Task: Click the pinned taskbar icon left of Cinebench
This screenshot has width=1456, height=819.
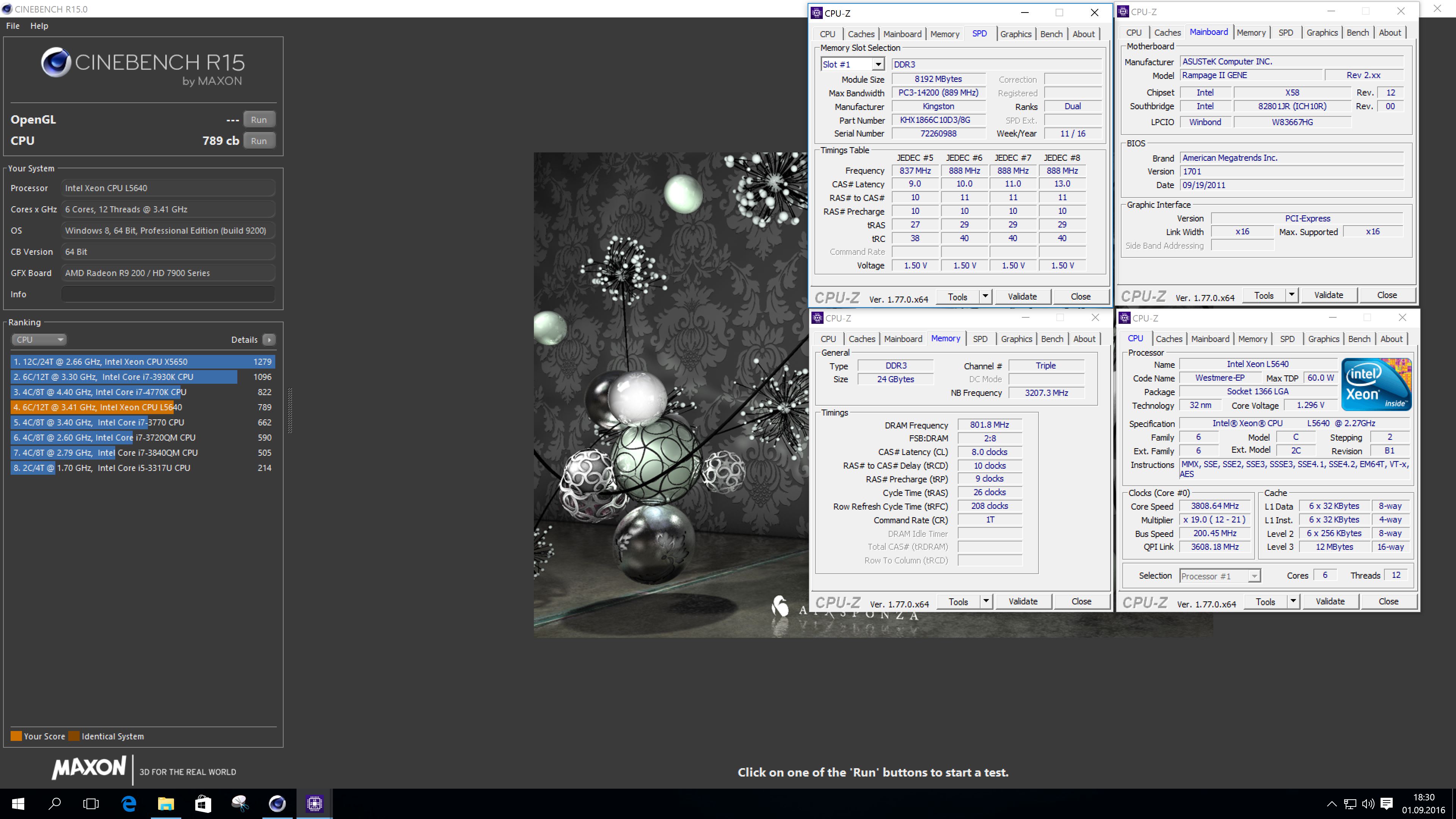Action: point(240,803)
